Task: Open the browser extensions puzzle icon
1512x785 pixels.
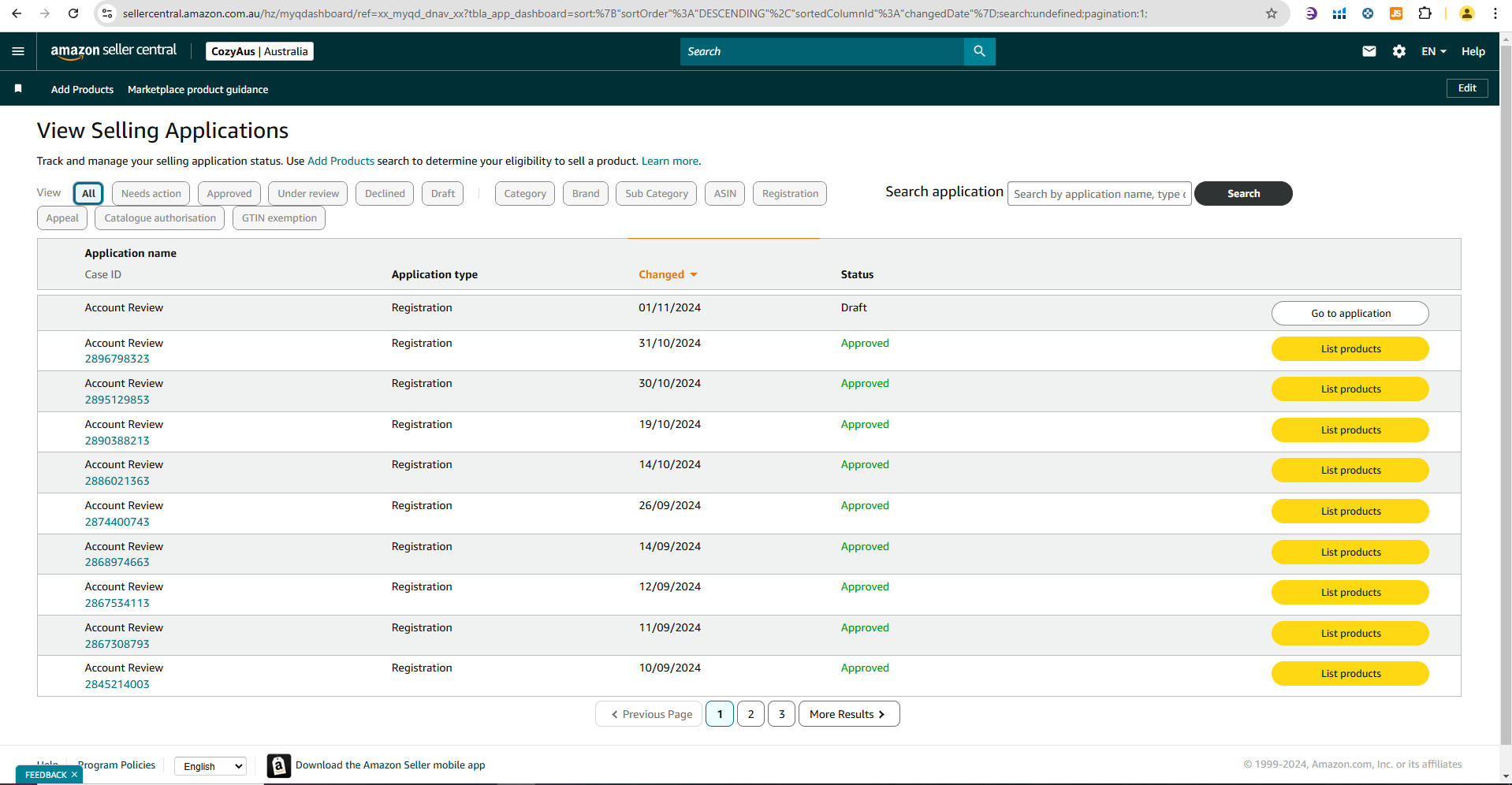Action: (1424, 13)
